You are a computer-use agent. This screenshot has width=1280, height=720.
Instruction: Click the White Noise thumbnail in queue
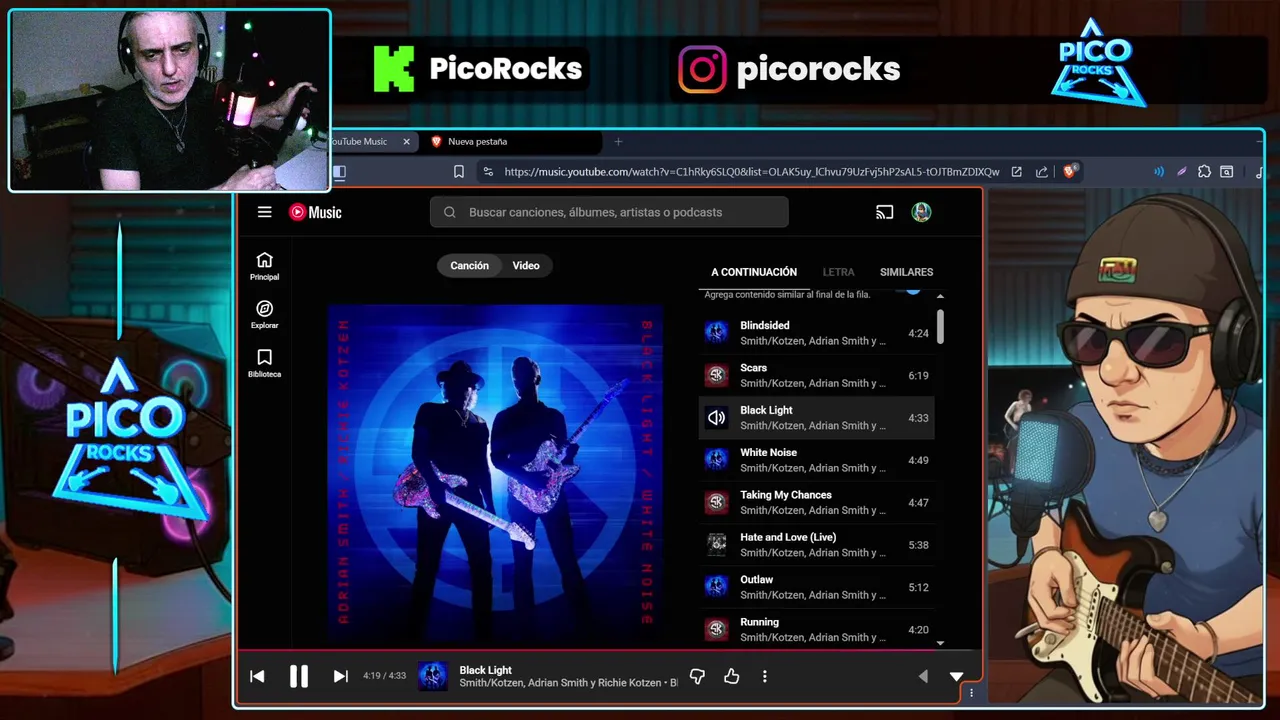click(x=716, y=460)
